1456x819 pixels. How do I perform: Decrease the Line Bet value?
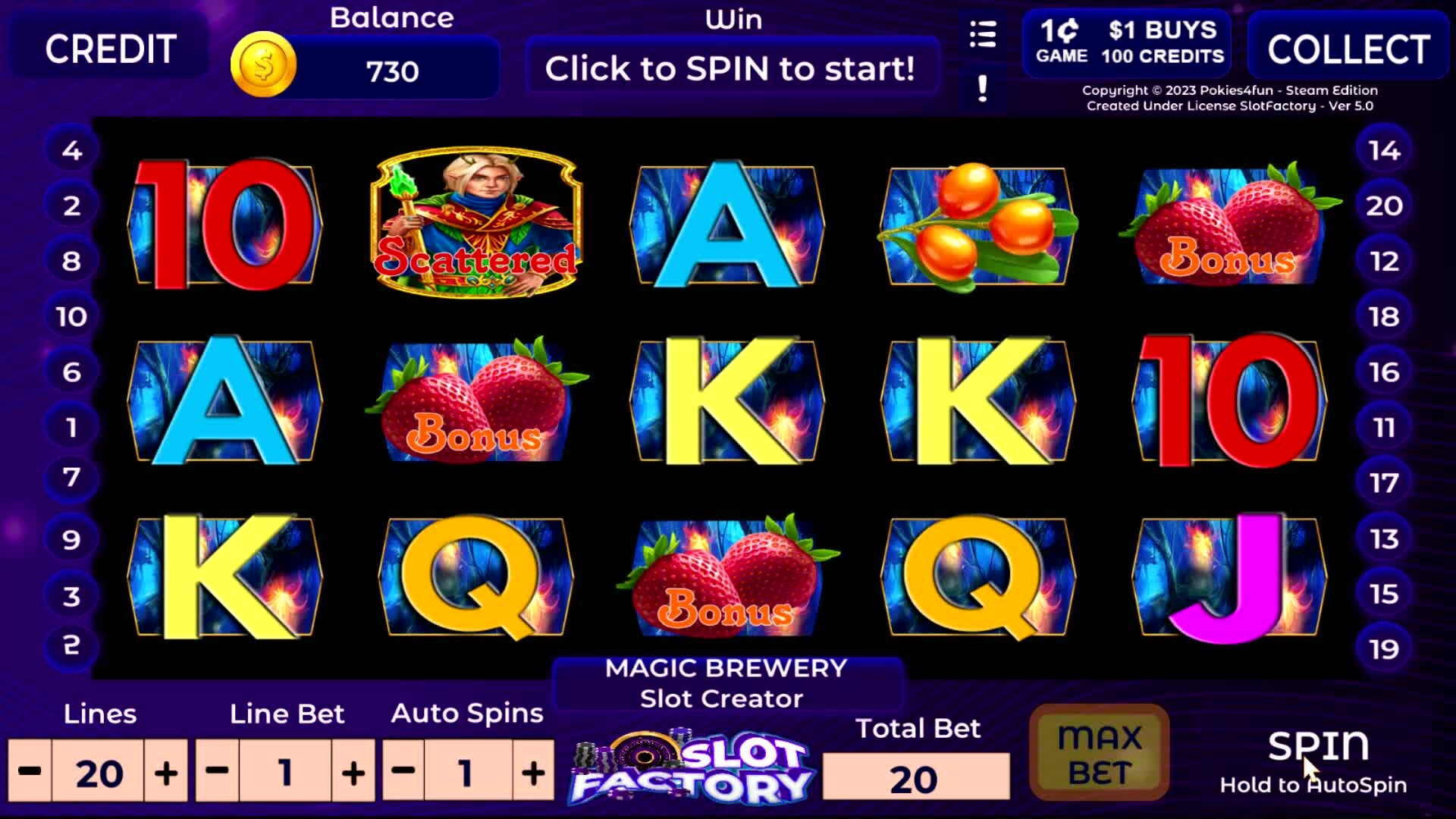coord(217,771)
